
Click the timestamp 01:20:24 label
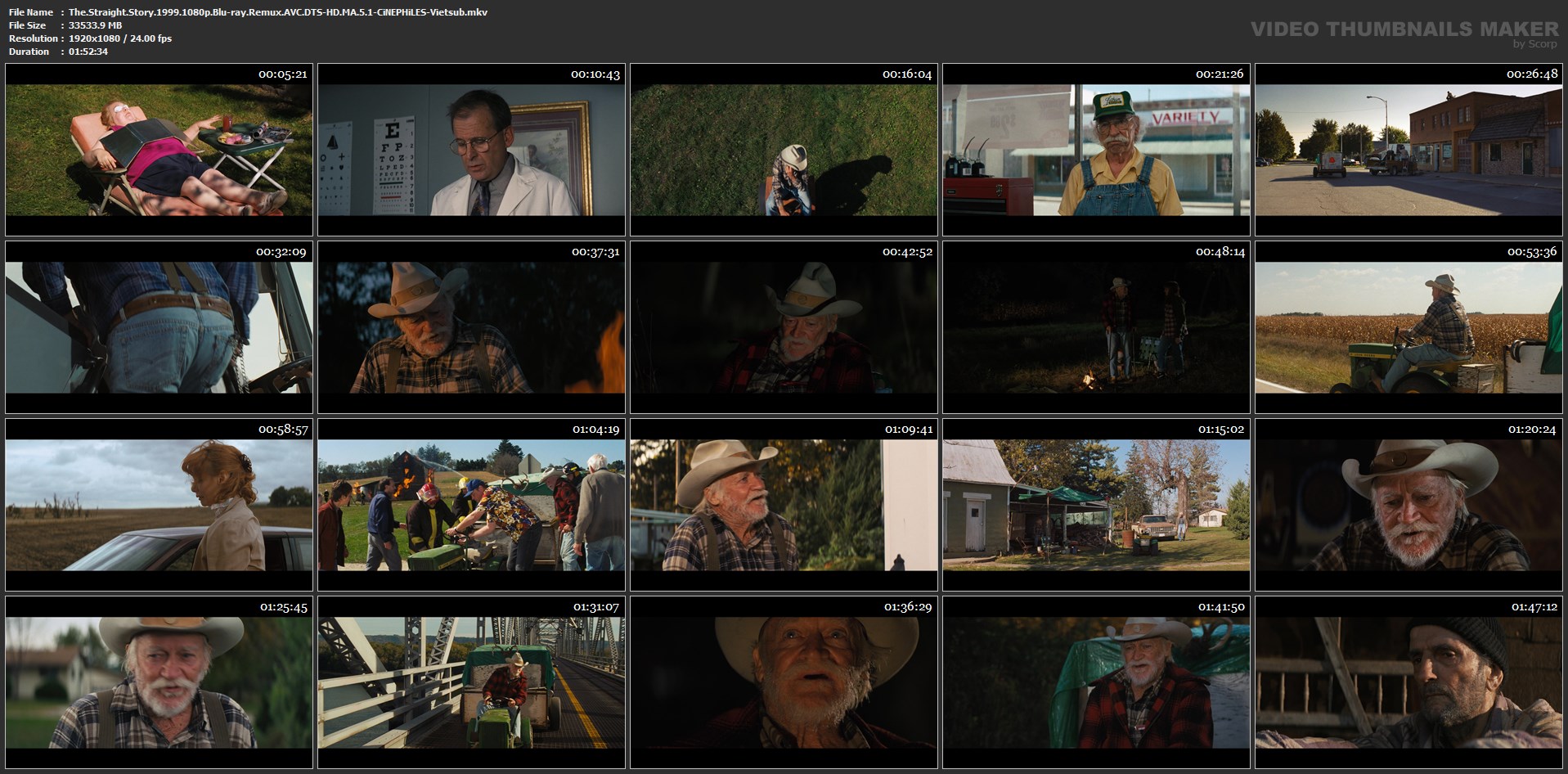coord(1532,430)
